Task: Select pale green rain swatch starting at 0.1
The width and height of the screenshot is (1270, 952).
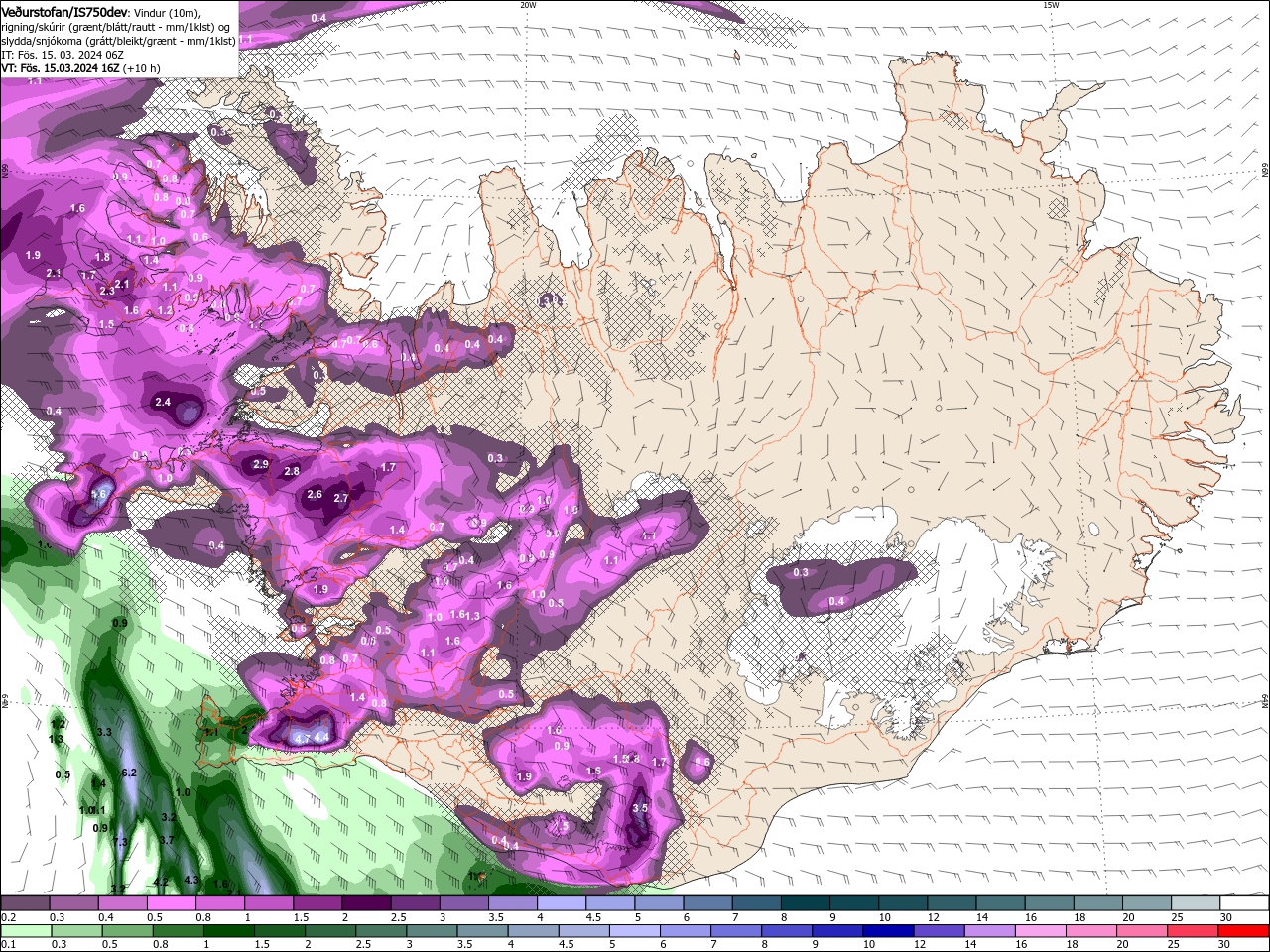Action: pos(25,931)
